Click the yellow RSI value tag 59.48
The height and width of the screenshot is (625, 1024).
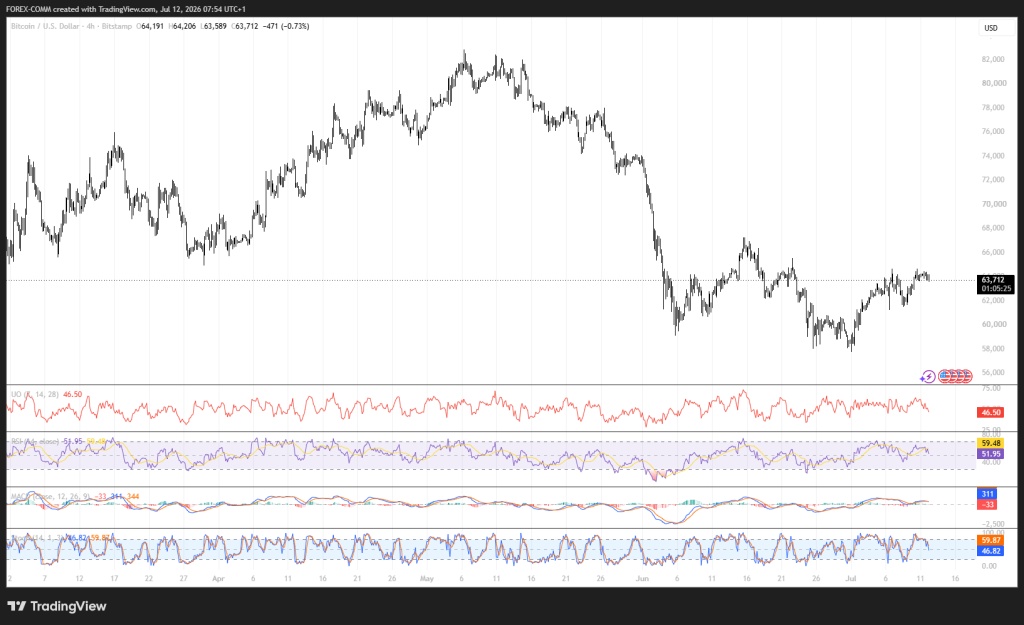click(x=991, y=443)
